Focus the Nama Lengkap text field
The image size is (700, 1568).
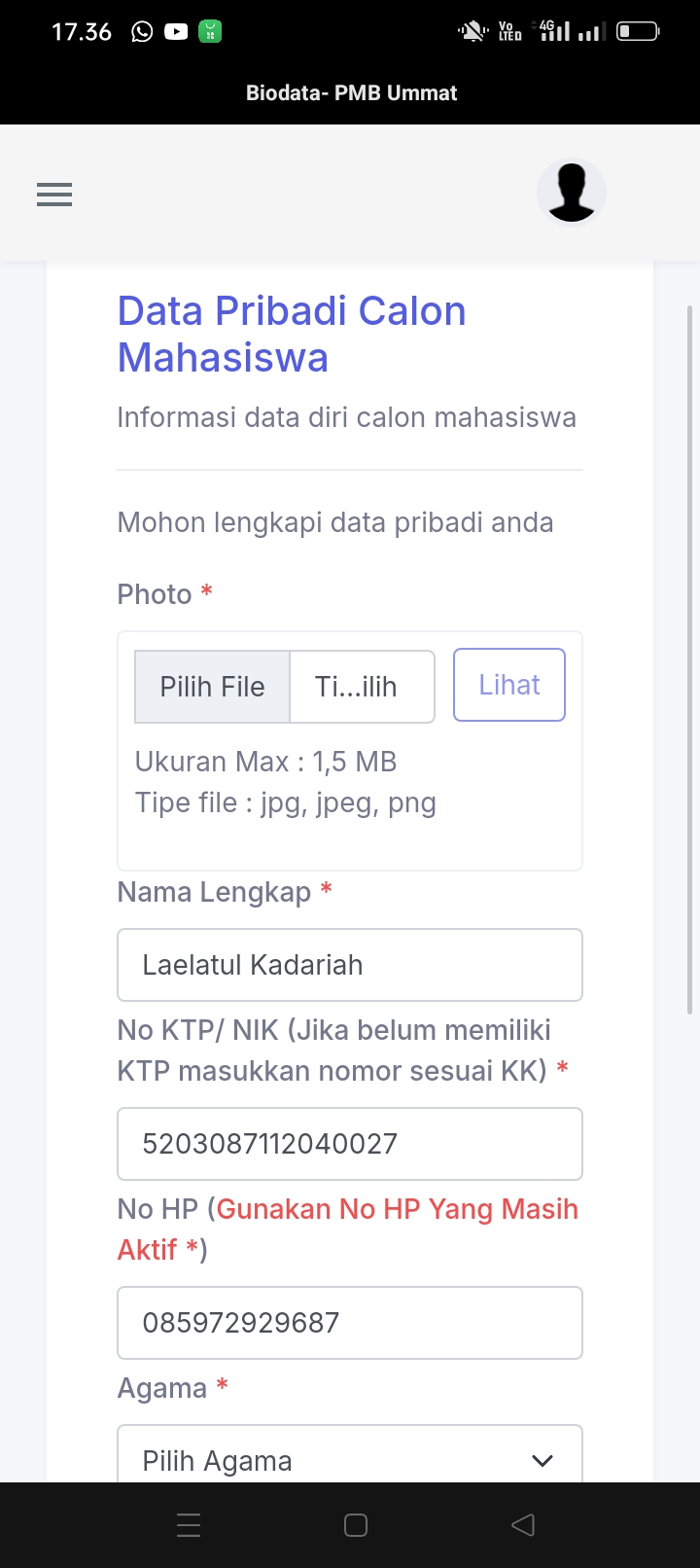point(350,965)
